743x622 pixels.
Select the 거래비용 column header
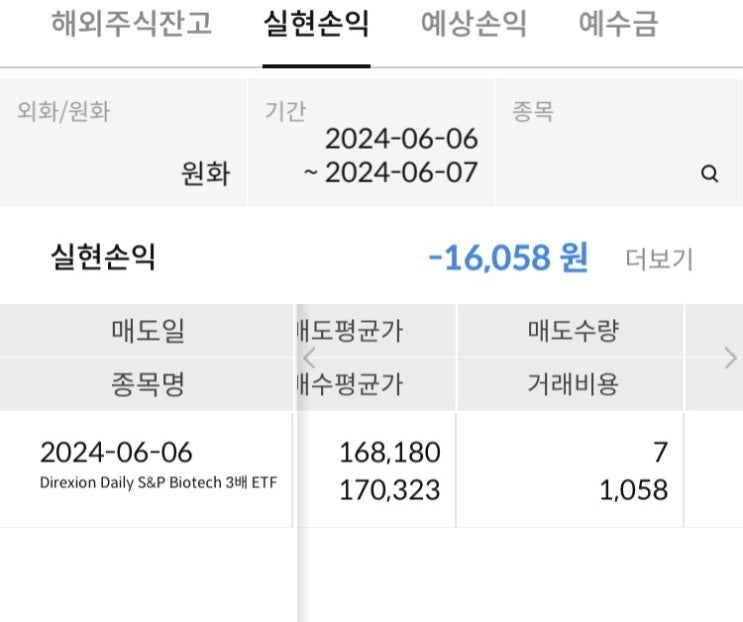[573, 384]
